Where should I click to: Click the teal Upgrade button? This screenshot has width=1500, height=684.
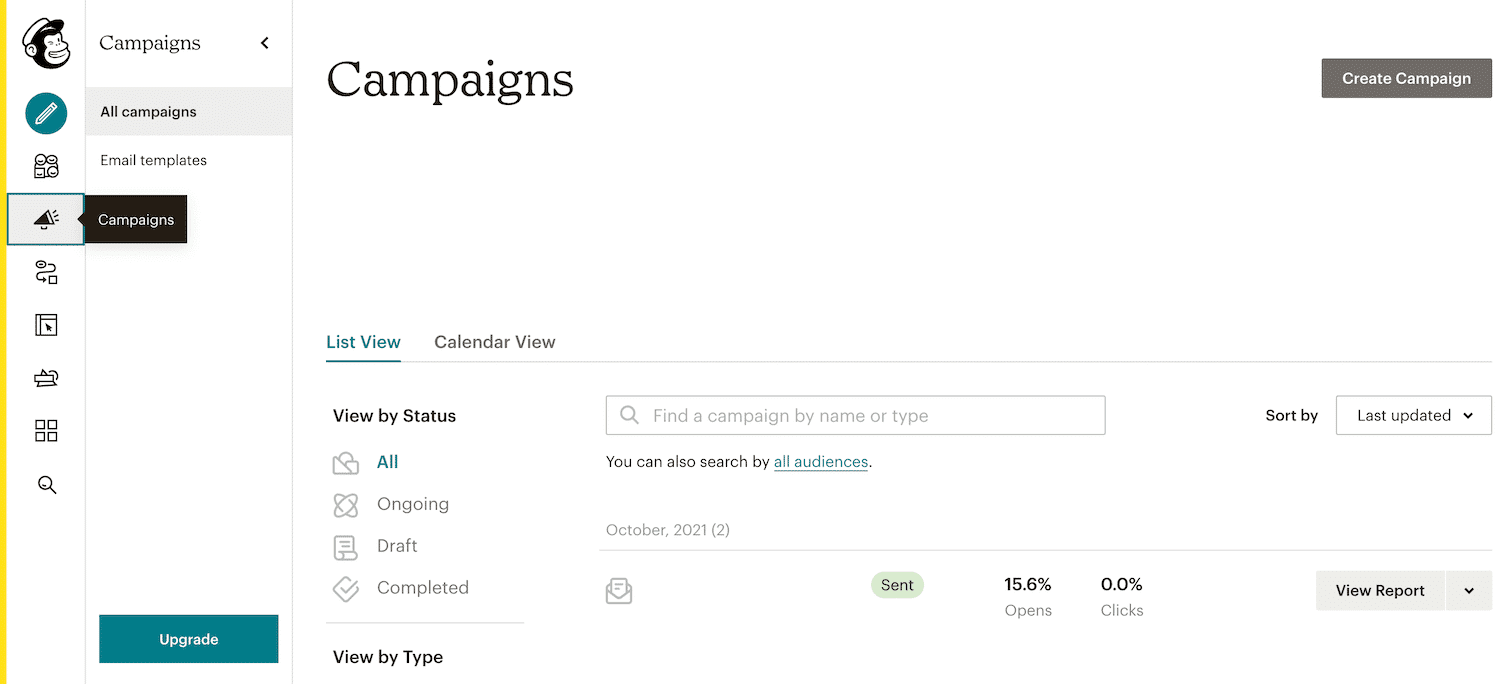188,639
